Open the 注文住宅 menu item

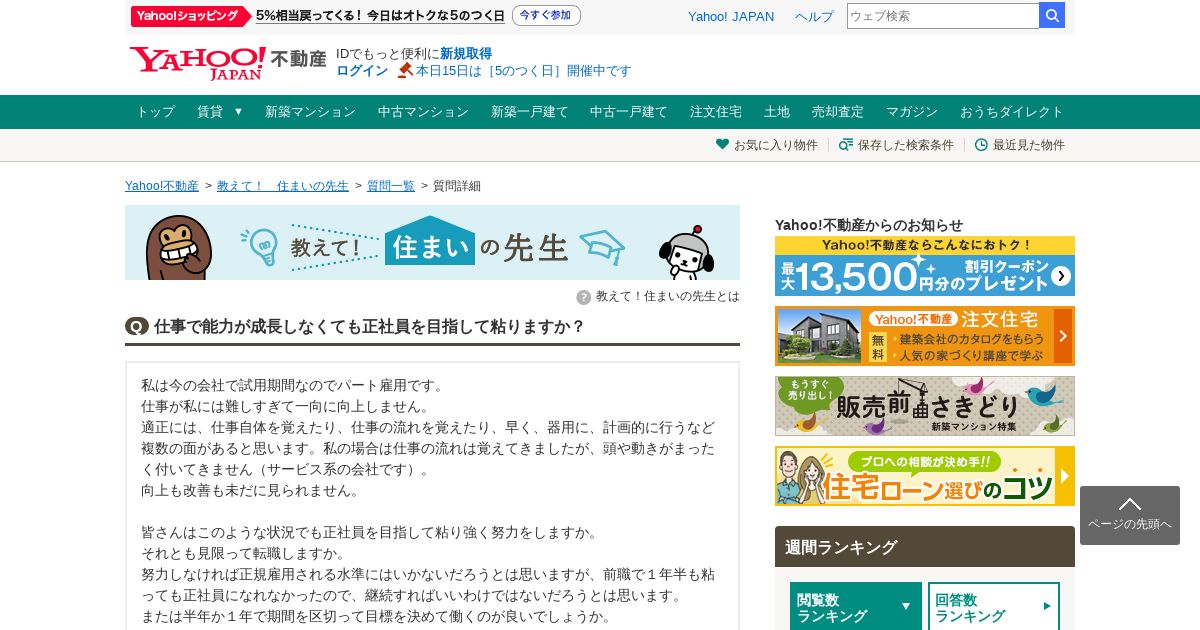point(716,112)
